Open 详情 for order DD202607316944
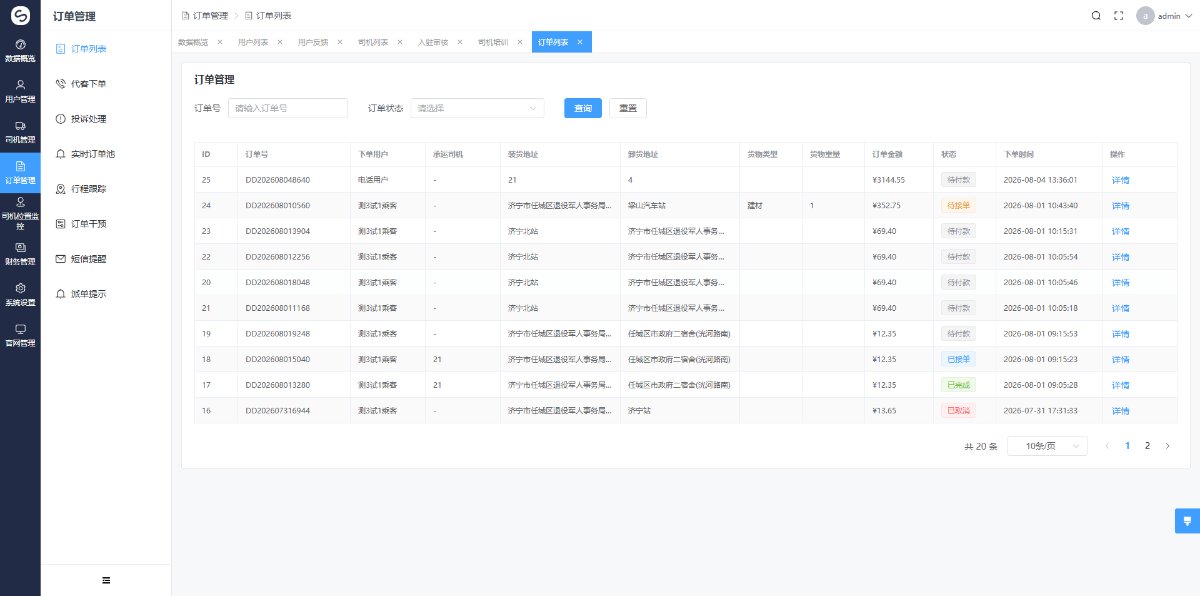The height and width of the screenshot is (596, 1200). click(1120, 410)
